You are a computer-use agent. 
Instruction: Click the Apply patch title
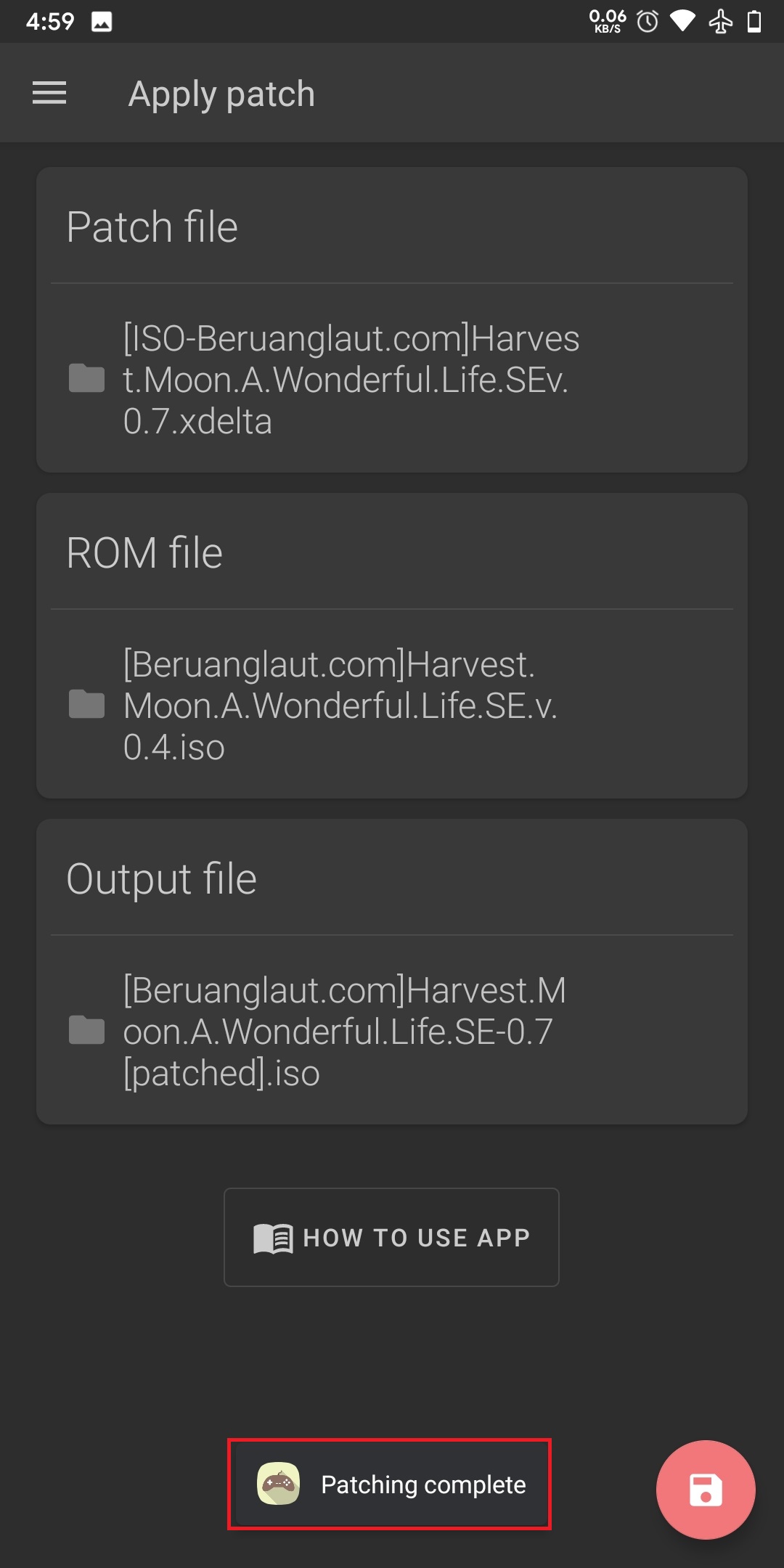(221, 93)
